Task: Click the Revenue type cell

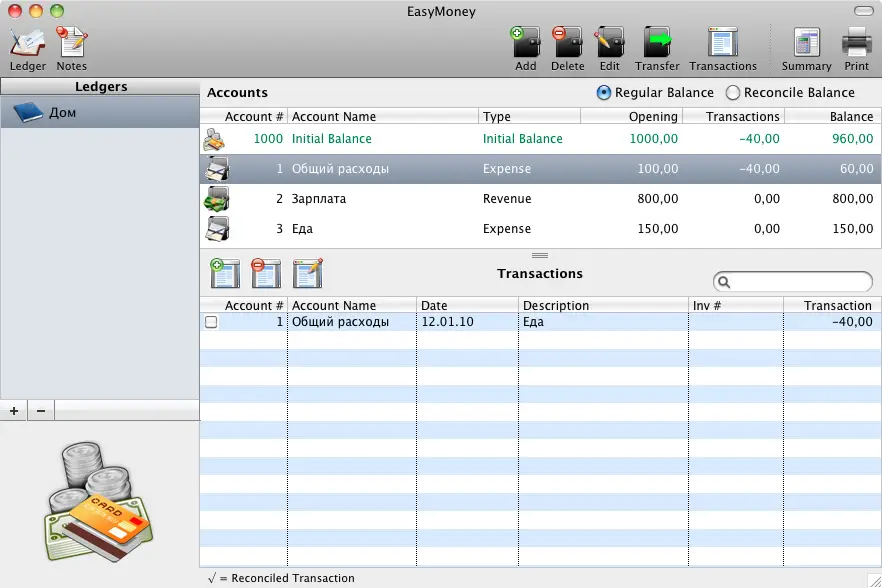Action: pos(507,199)
